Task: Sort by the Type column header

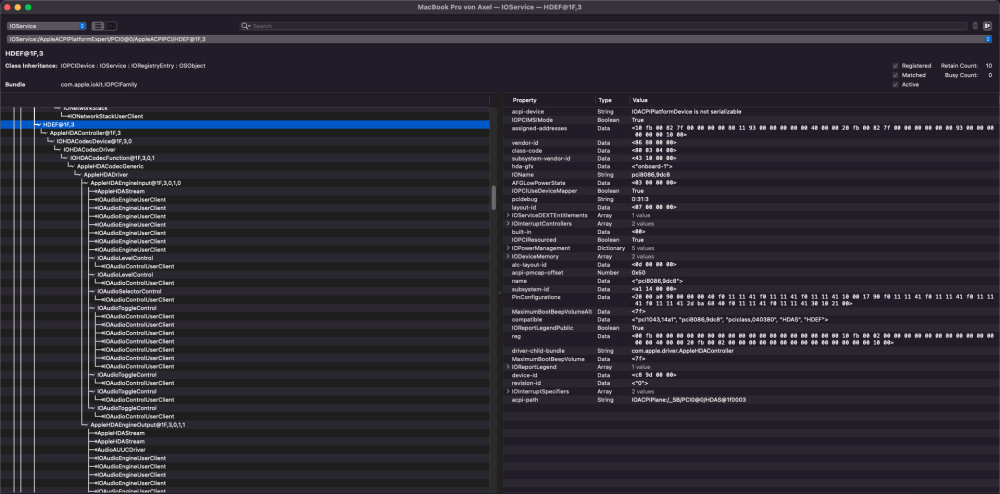Action: coord(612,100)
